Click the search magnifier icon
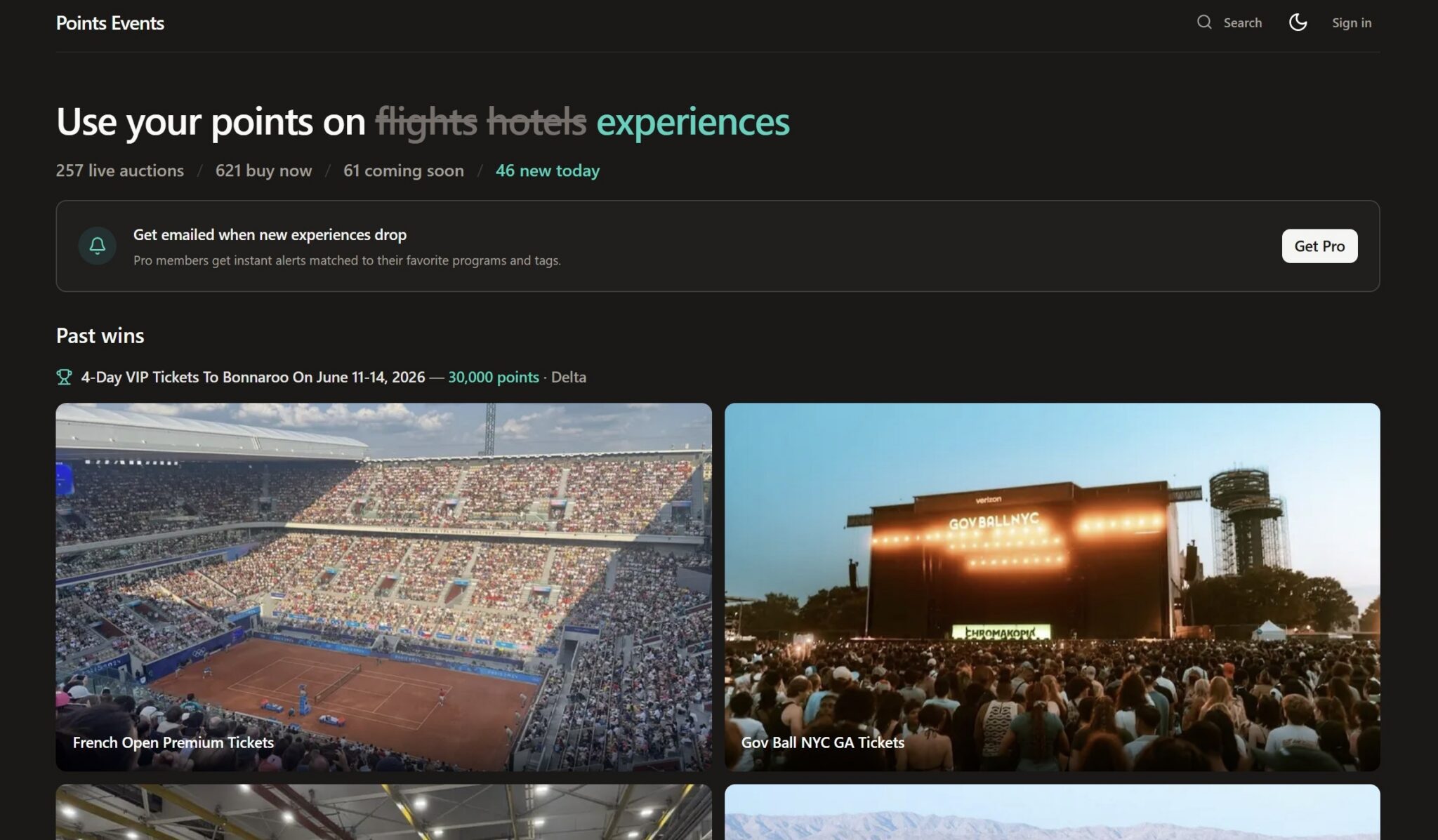The image size is (1438, 840). click(1204, 22)
